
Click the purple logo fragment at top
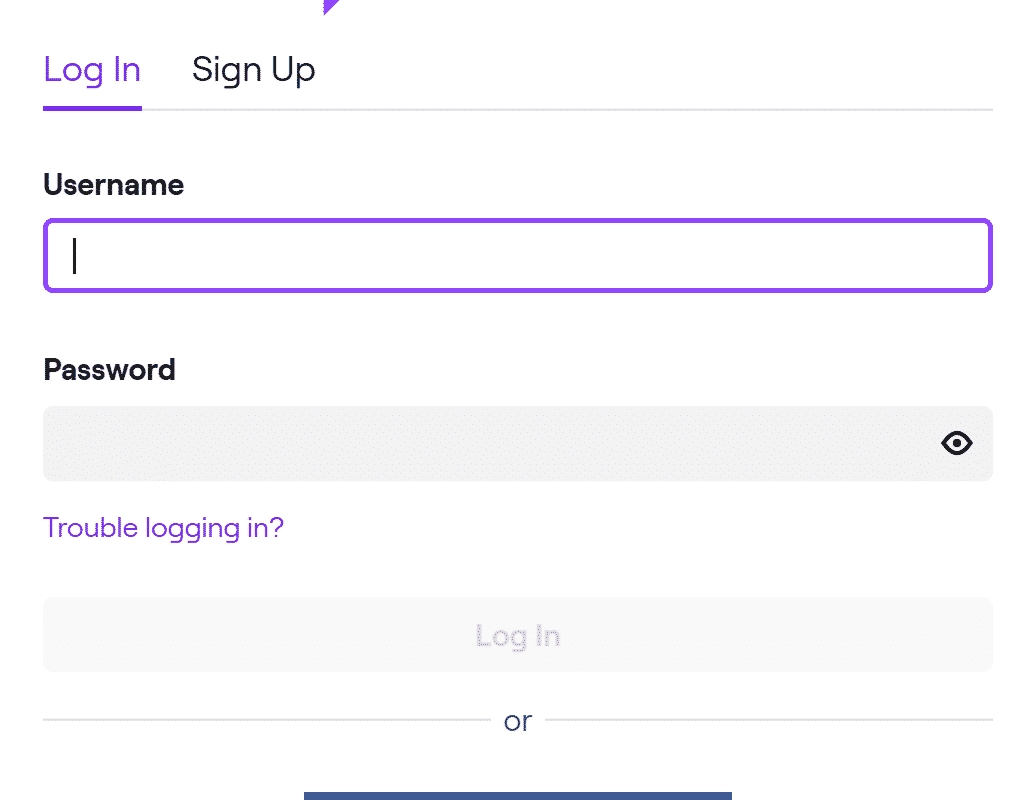pyautogui.click(x=330, y=6)
